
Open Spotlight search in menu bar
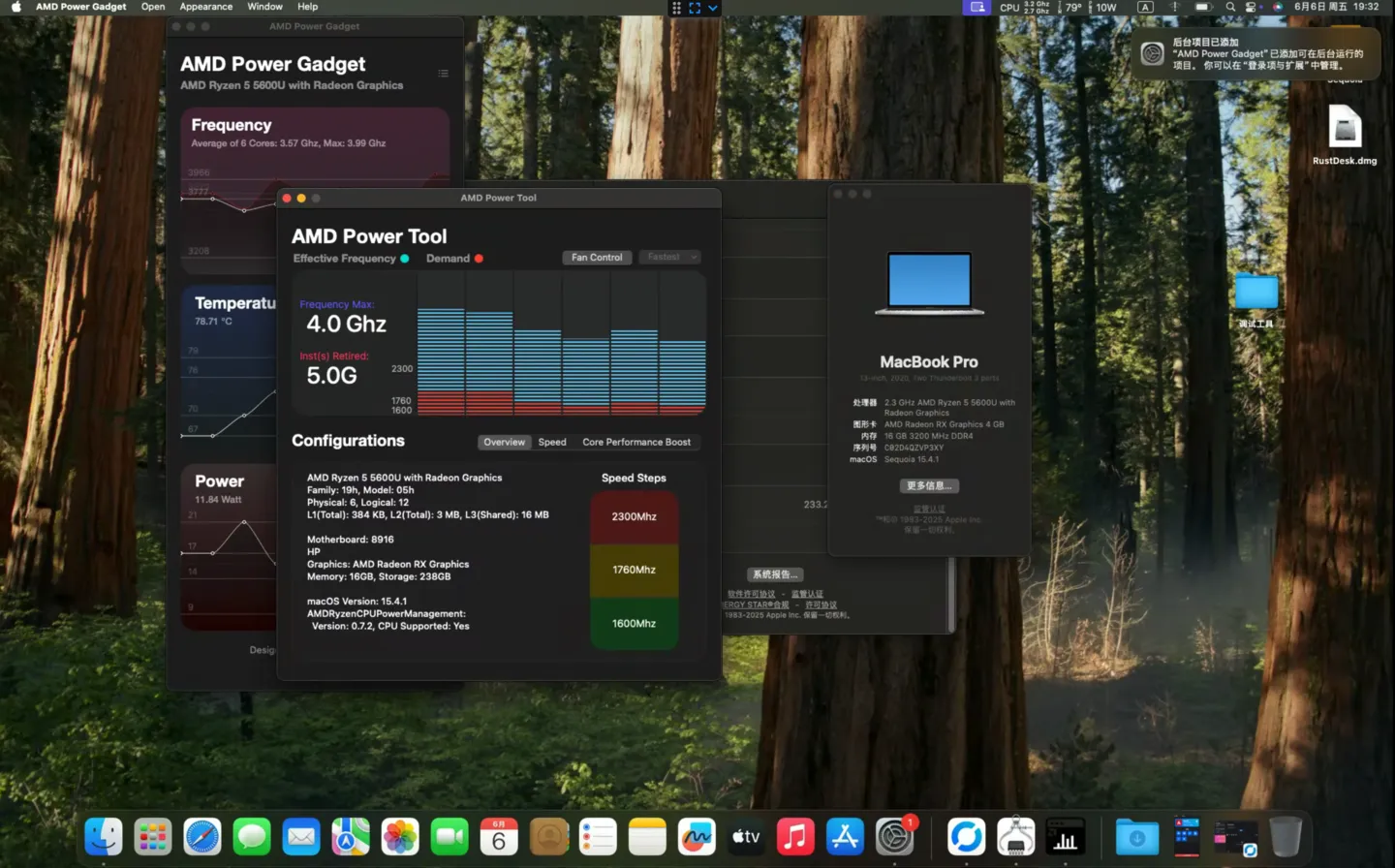[x=1230, y=7]
